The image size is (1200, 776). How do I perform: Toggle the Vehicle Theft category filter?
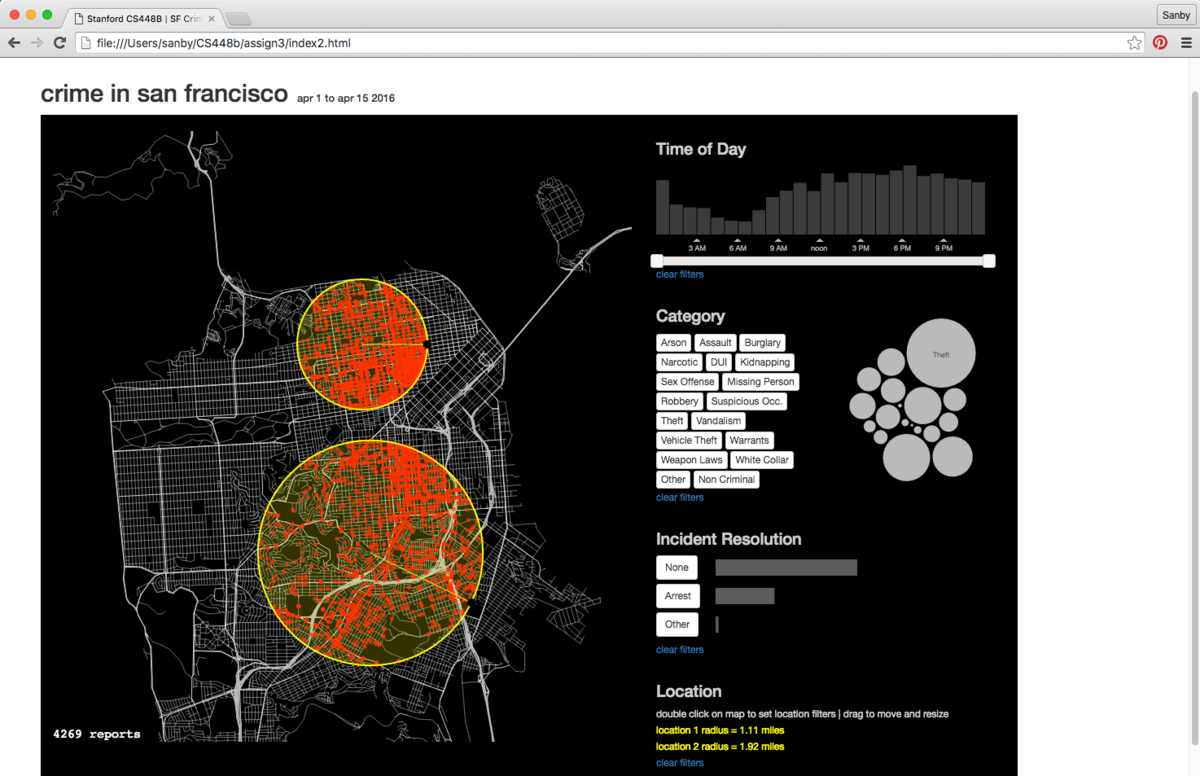coord(689,440)
